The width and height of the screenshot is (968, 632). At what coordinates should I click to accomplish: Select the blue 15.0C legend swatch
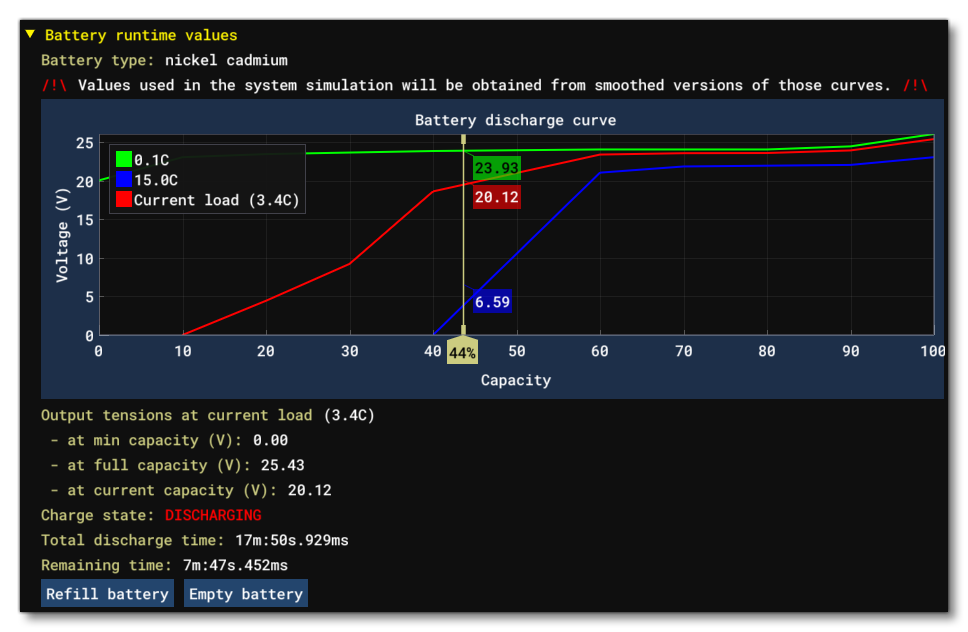124,178
